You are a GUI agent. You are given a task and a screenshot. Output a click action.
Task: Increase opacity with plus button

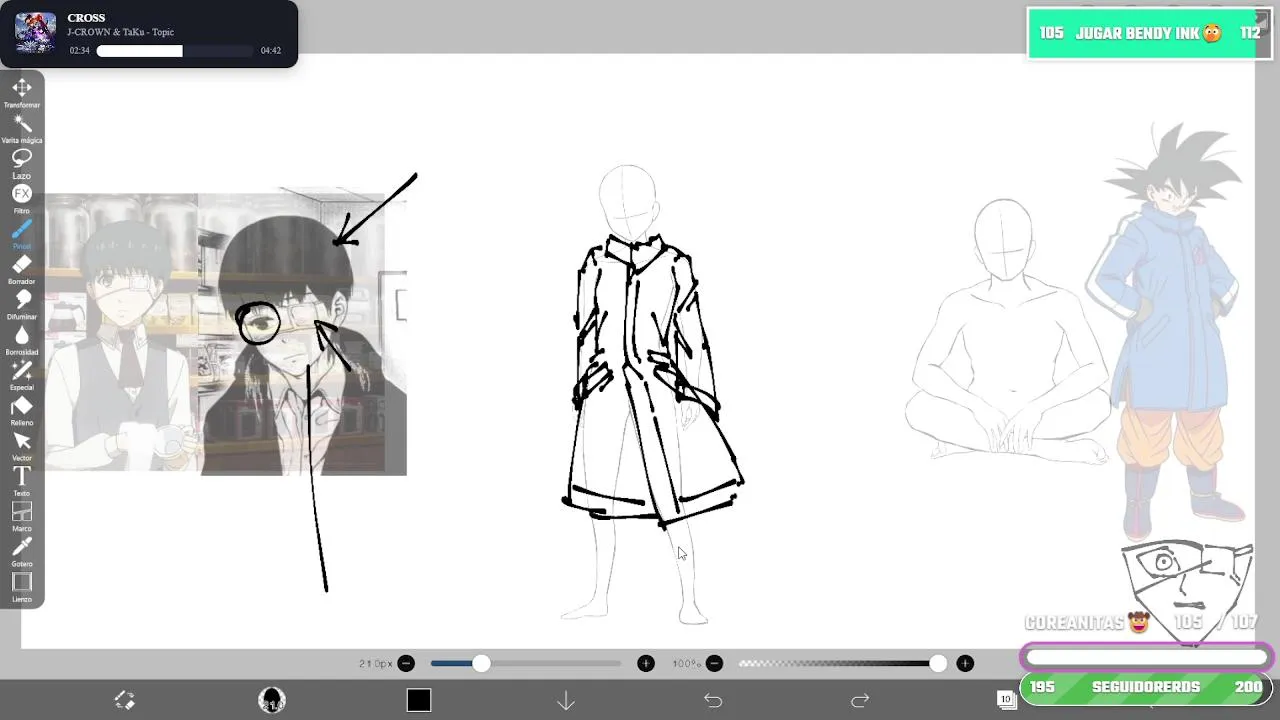965,663
